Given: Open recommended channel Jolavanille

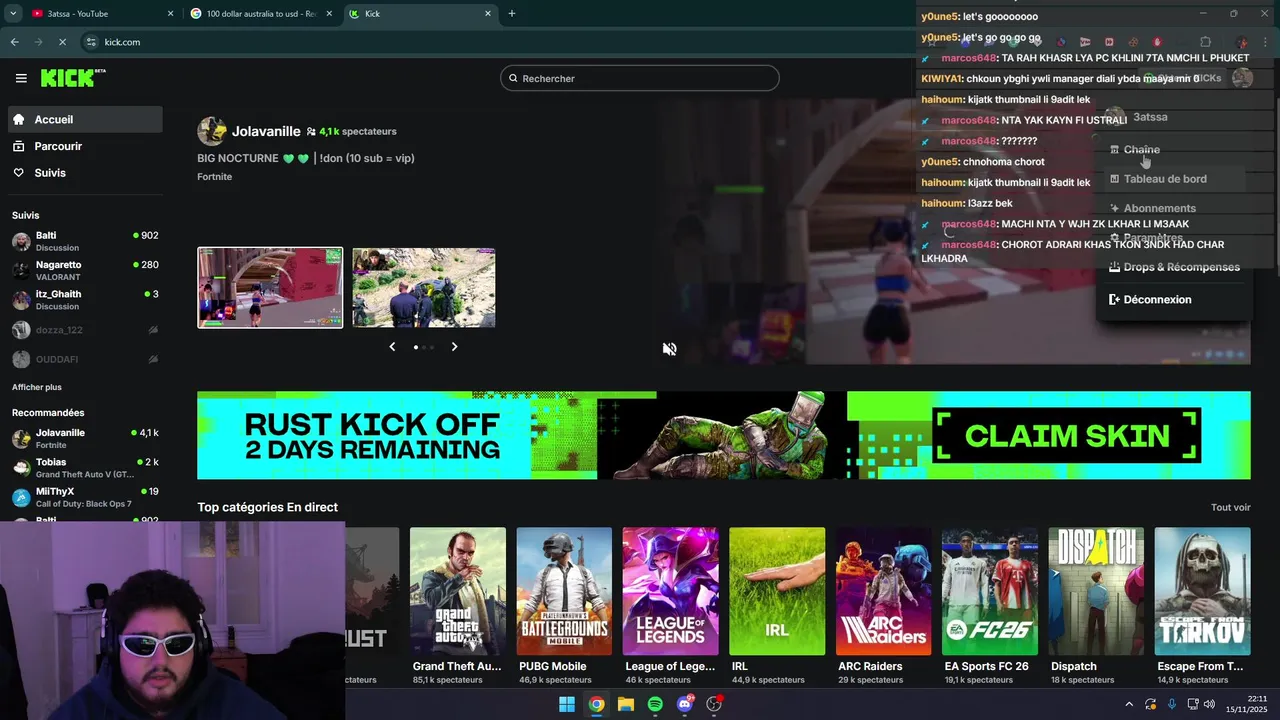Looking at the screenshot, I should click(86, 438).
